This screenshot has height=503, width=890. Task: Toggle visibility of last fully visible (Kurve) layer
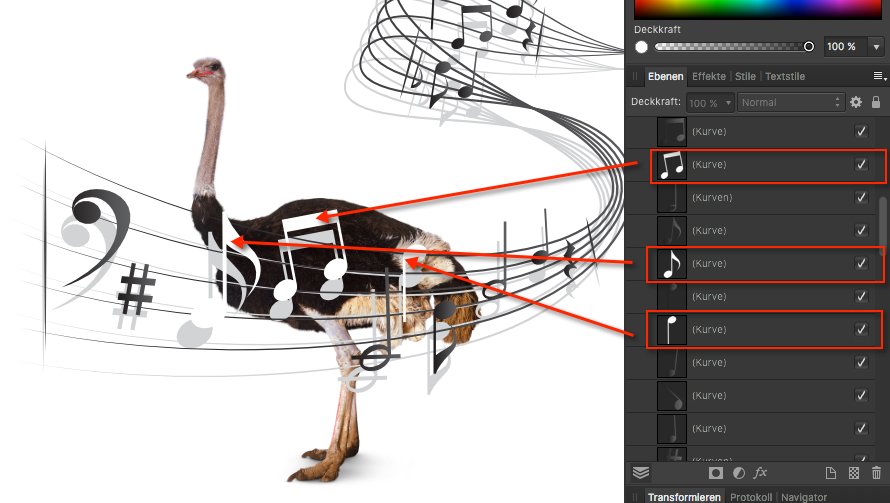click(862, 428)
